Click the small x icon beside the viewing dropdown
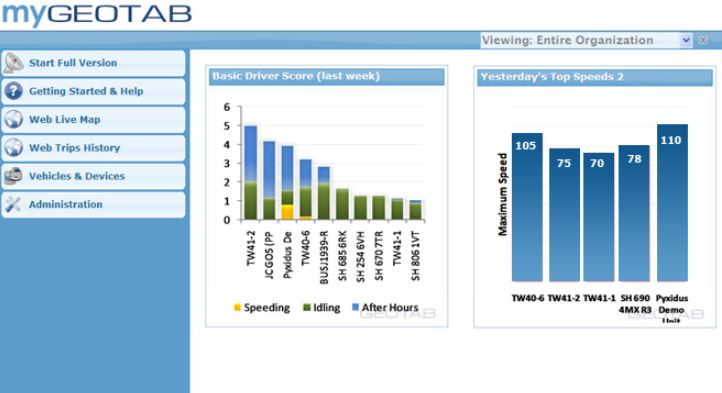This screenshot has height=393, width=722. tap(703, 40)
